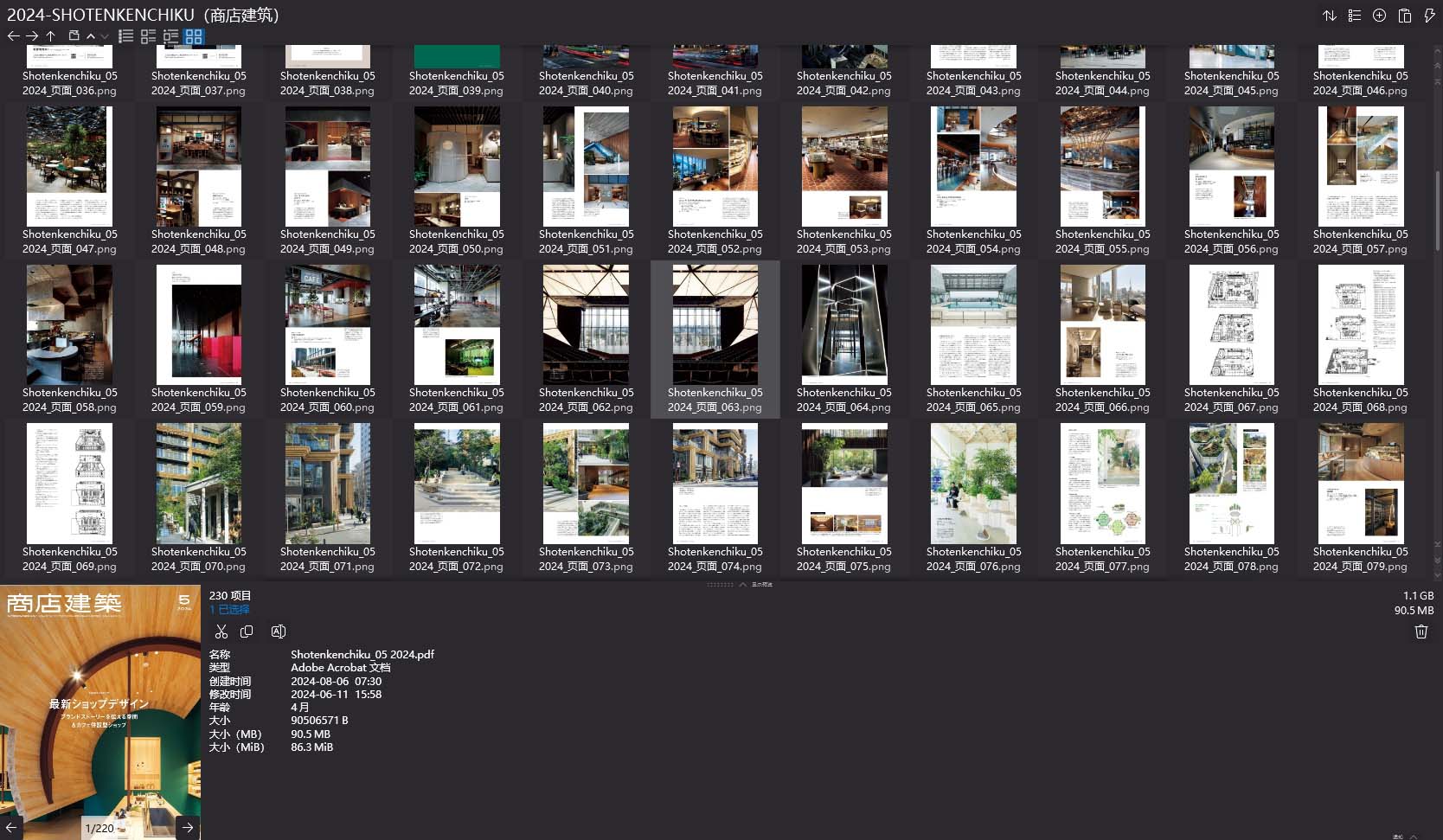Click the lightning bolt quick actions icon
Viewport: 1443px width, 840px height.
point(1429,16)
